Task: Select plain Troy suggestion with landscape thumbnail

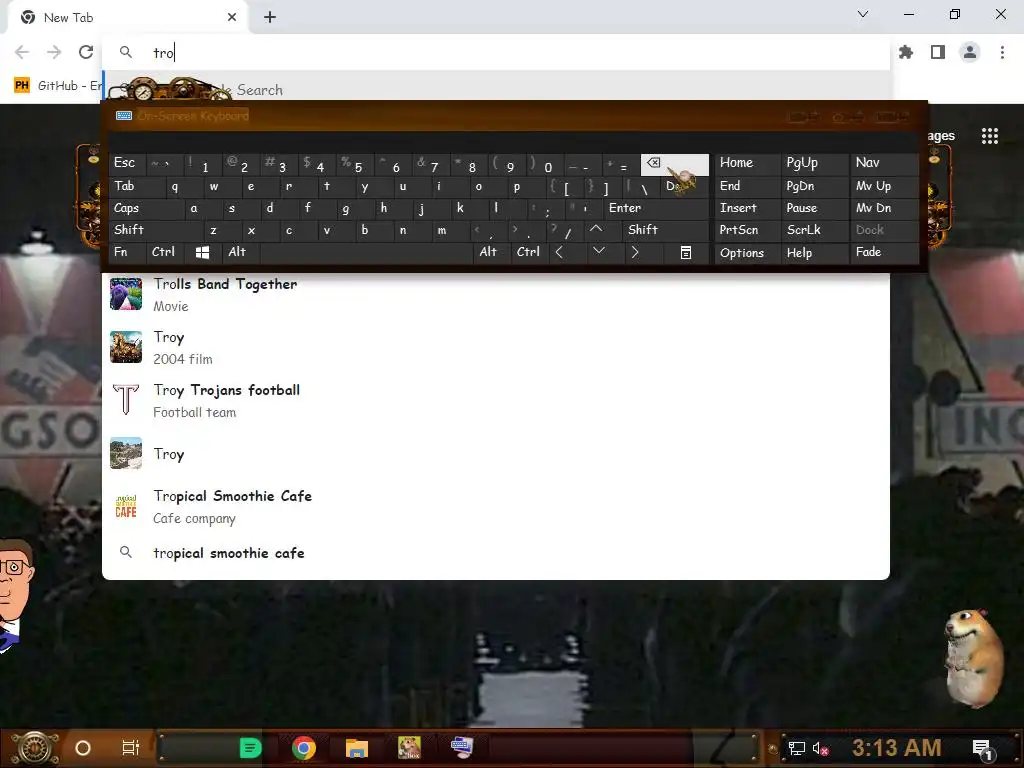Action: click(496, 454)
